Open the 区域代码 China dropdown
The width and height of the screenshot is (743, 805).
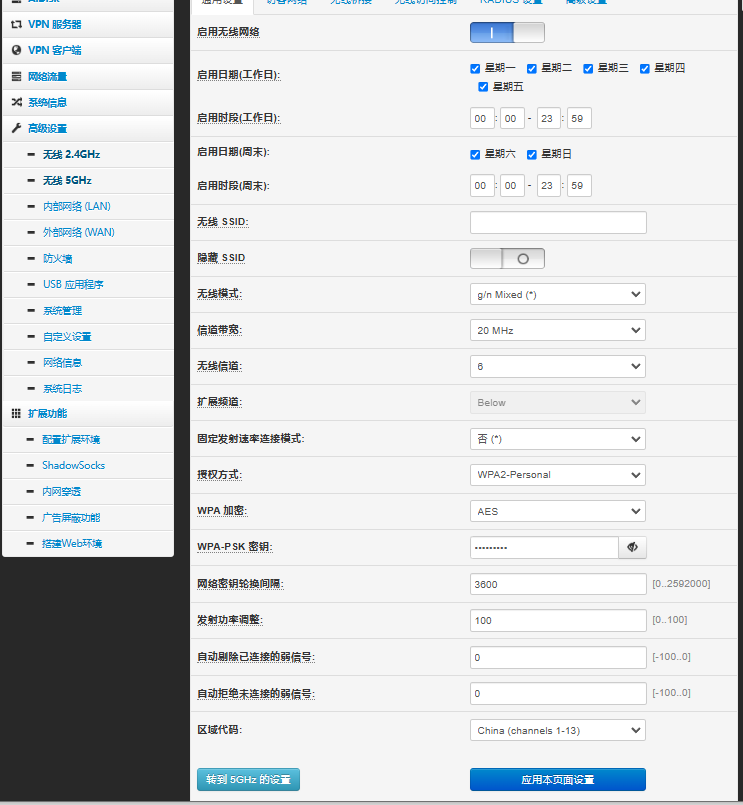click(x=557, y=730)
